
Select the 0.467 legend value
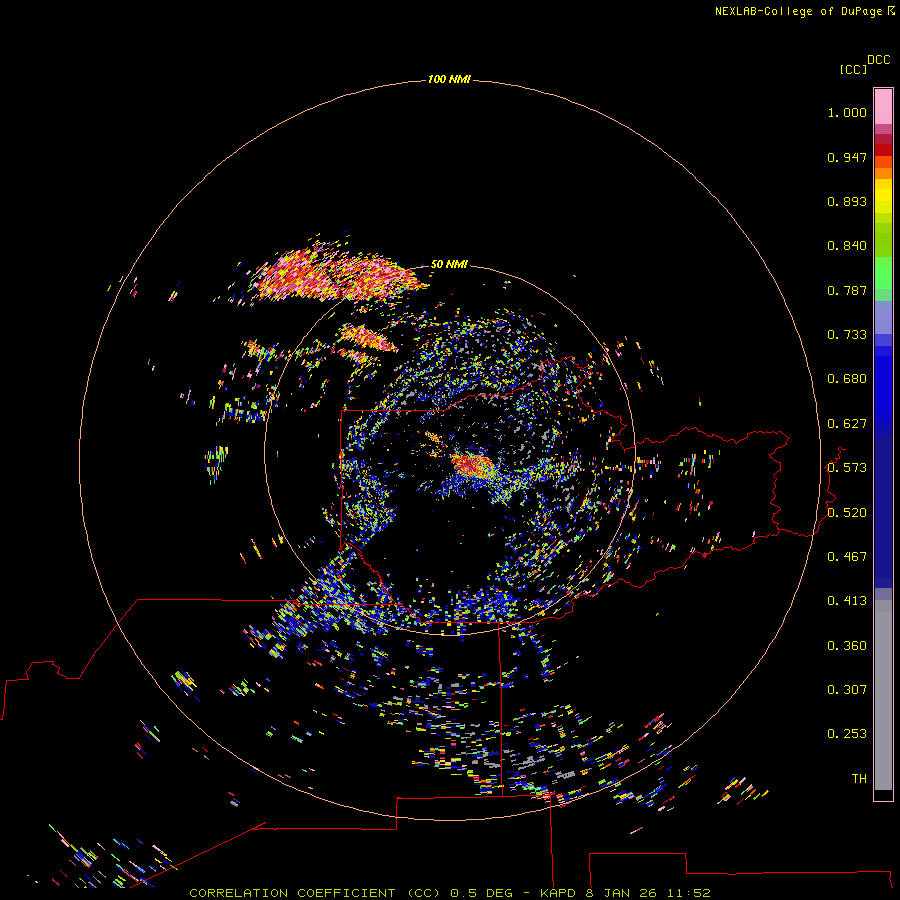coord(847,557)
